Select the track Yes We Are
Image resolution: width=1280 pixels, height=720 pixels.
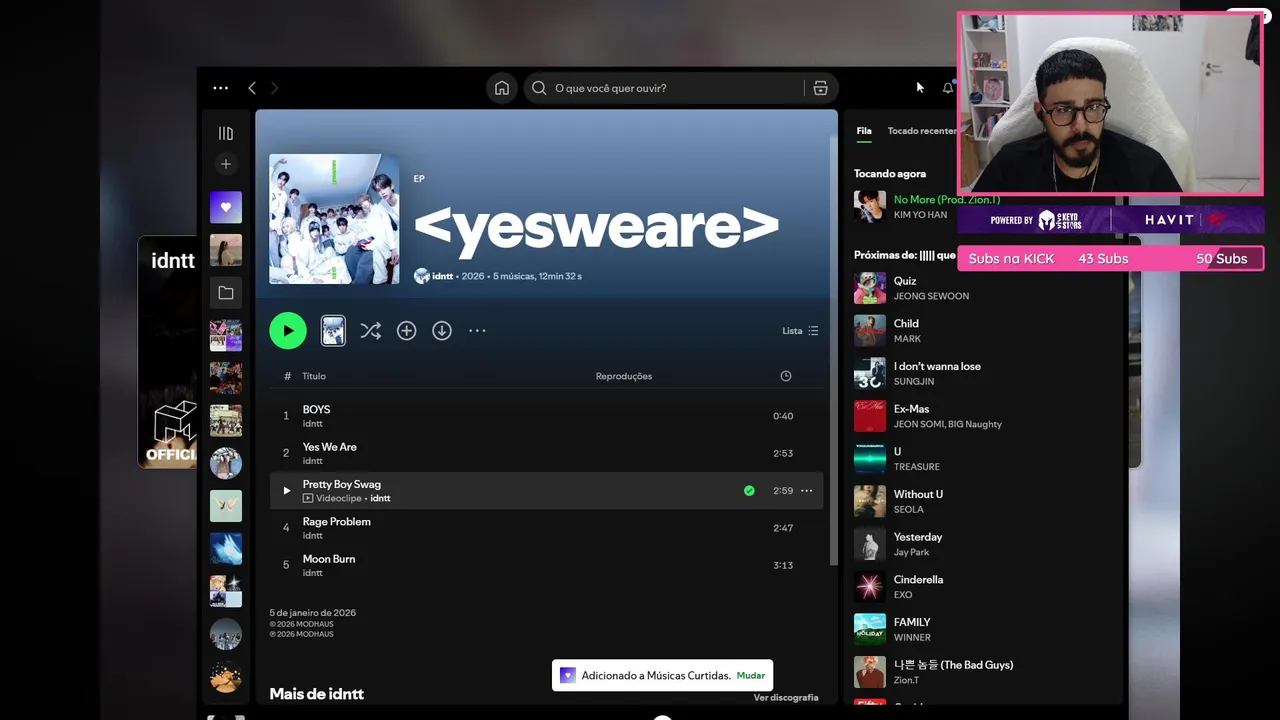546,453
